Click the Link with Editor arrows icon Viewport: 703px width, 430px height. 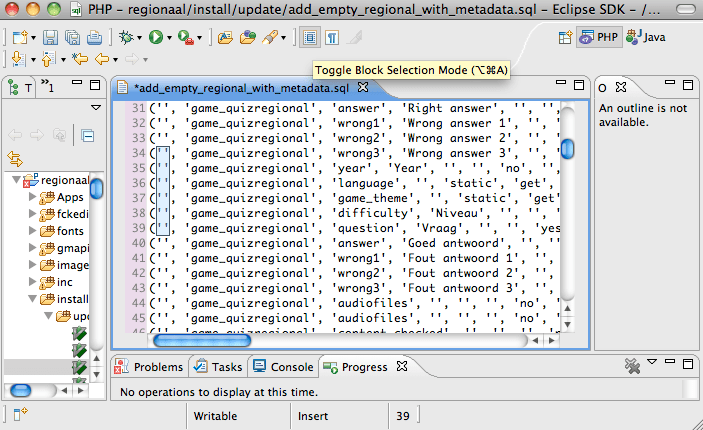click(x=15, y=159)
